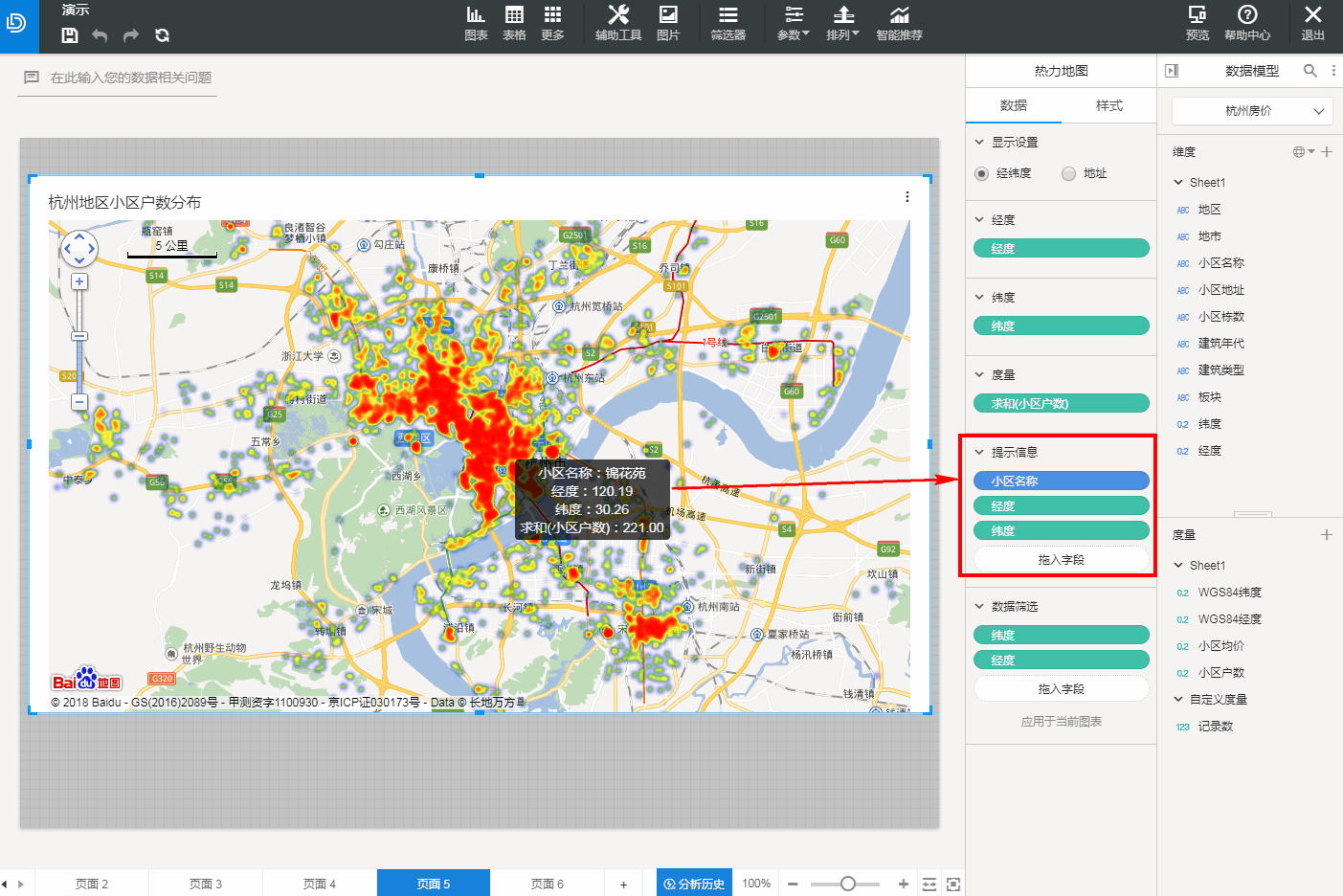The height and width of the screenshot is (896, 1343).
Task: Select the 地址 radio button
Action: [1068, 173]
